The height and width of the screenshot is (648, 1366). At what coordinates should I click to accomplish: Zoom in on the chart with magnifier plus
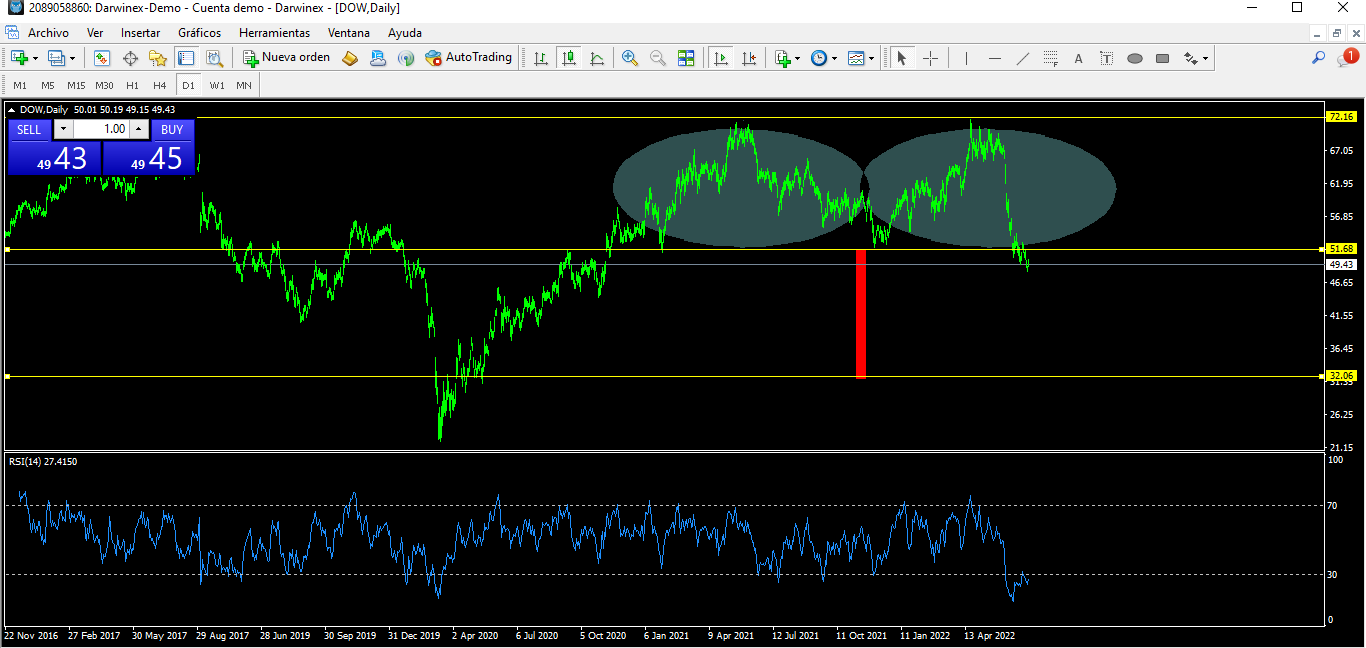click(630, 58)
